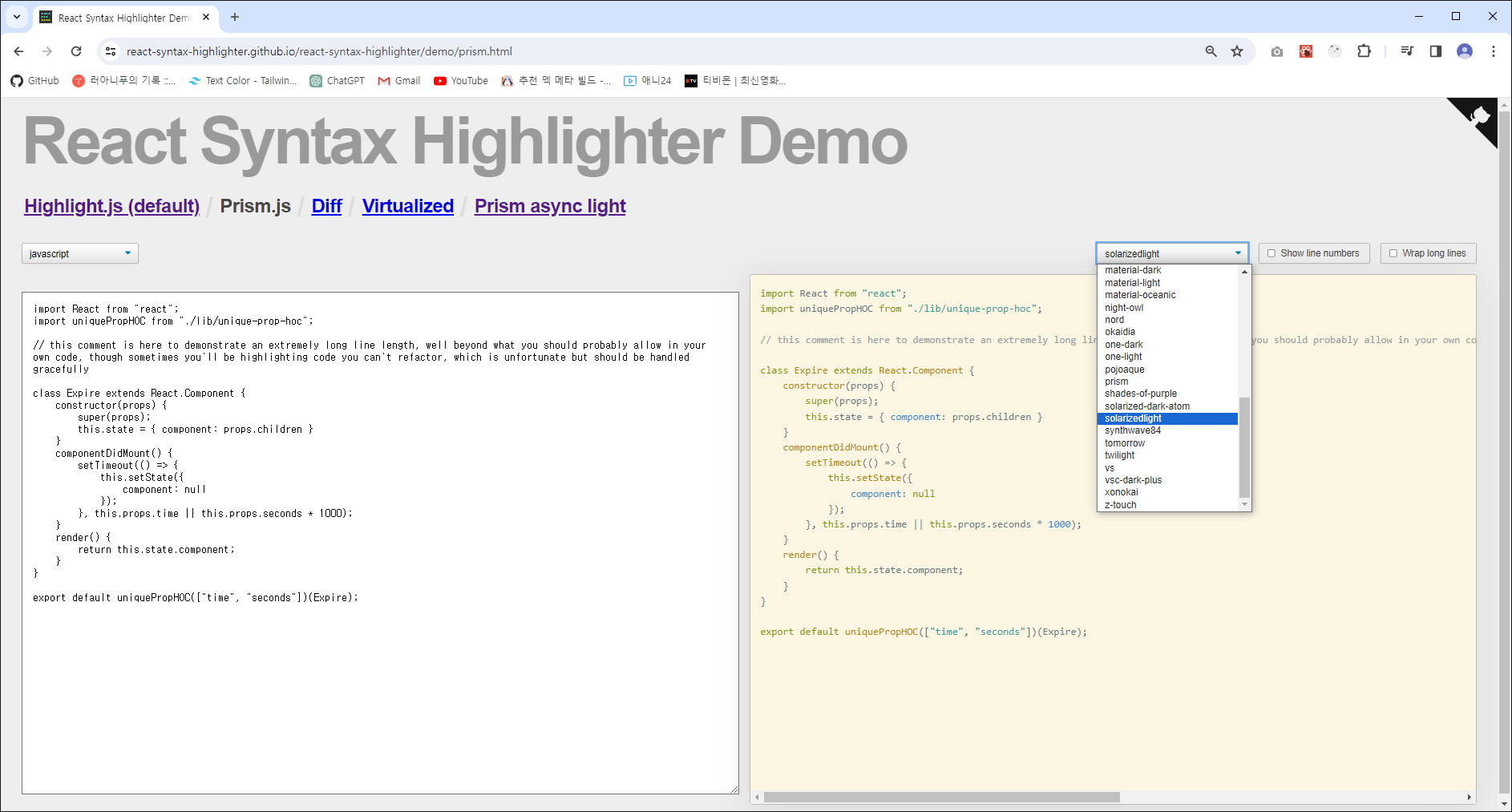Screen dimensions: 1512x812
Task: Choose the nord theme
Action: click(1167, 320)
